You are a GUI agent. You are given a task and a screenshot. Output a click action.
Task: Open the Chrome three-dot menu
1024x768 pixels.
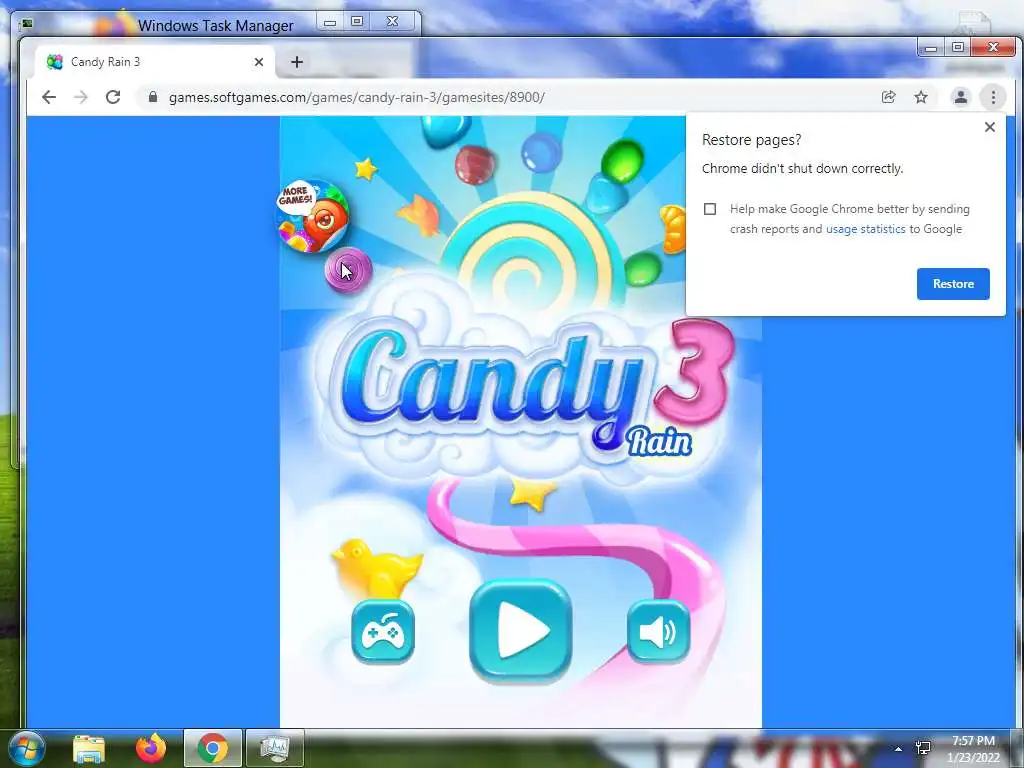pos(993,97)
